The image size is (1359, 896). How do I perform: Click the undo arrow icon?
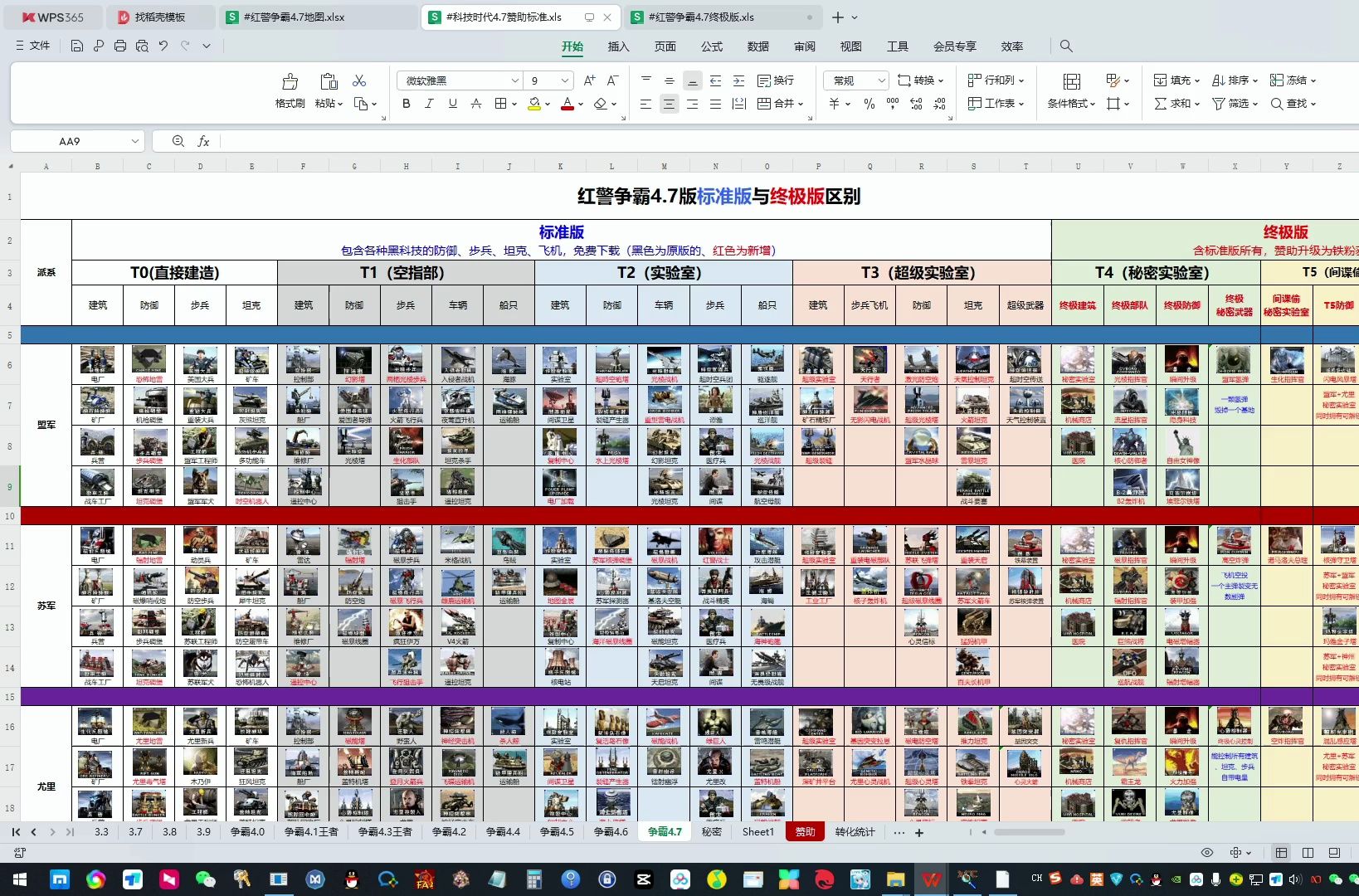pyautogui.click(x=163, y=46)
